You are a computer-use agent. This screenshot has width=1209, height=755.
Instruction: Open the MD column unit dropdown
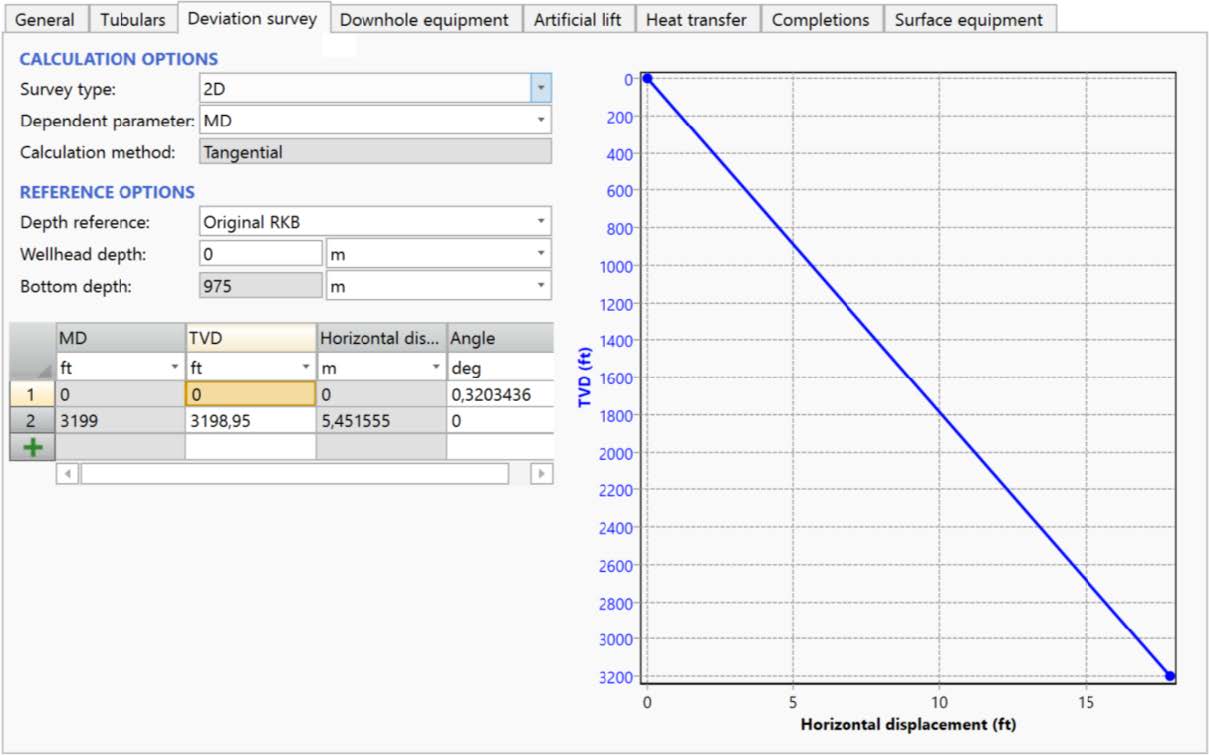pyautogui.click(x=175, y=368)
